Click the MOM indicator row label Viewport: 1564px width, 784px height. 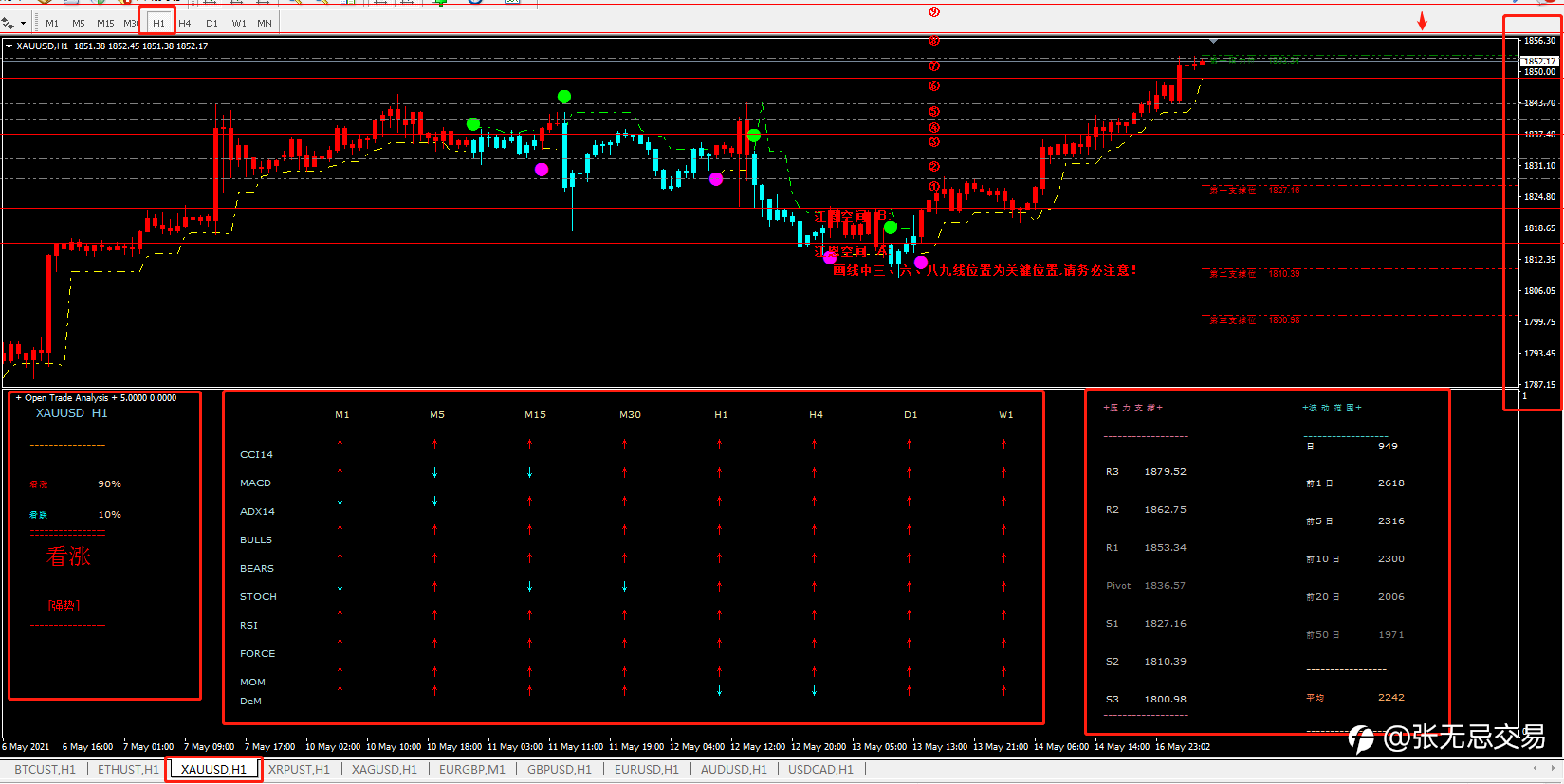point(252,683)
